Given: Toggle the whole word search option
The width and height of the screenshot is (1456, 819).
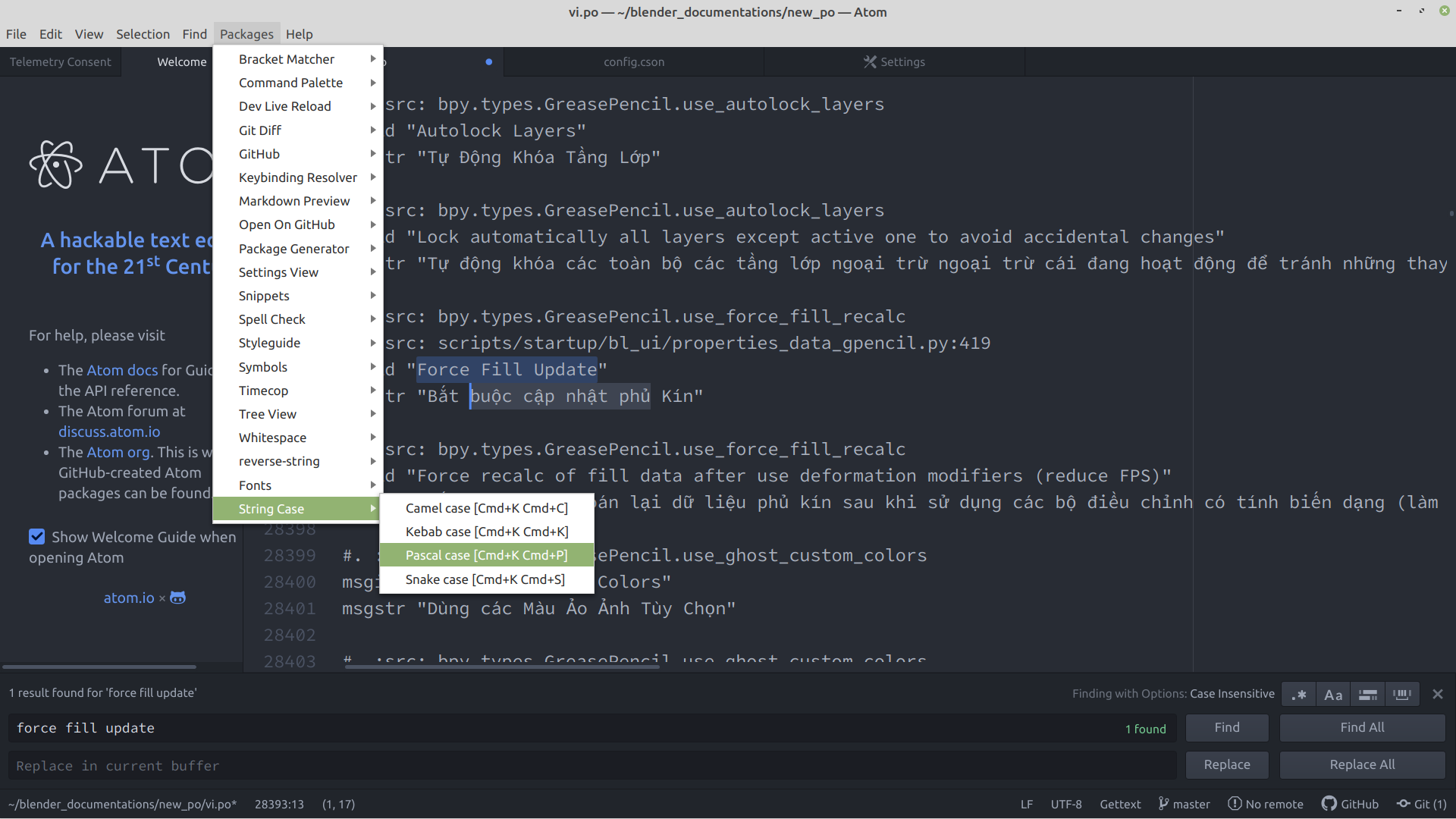Looking at the screenshot, I should coord(1402,695).
